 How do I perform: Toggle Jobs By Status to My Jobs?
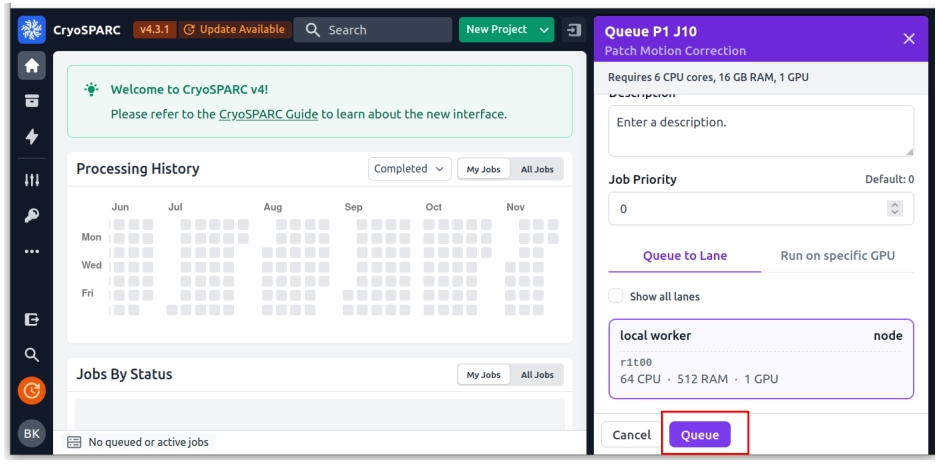484,375
